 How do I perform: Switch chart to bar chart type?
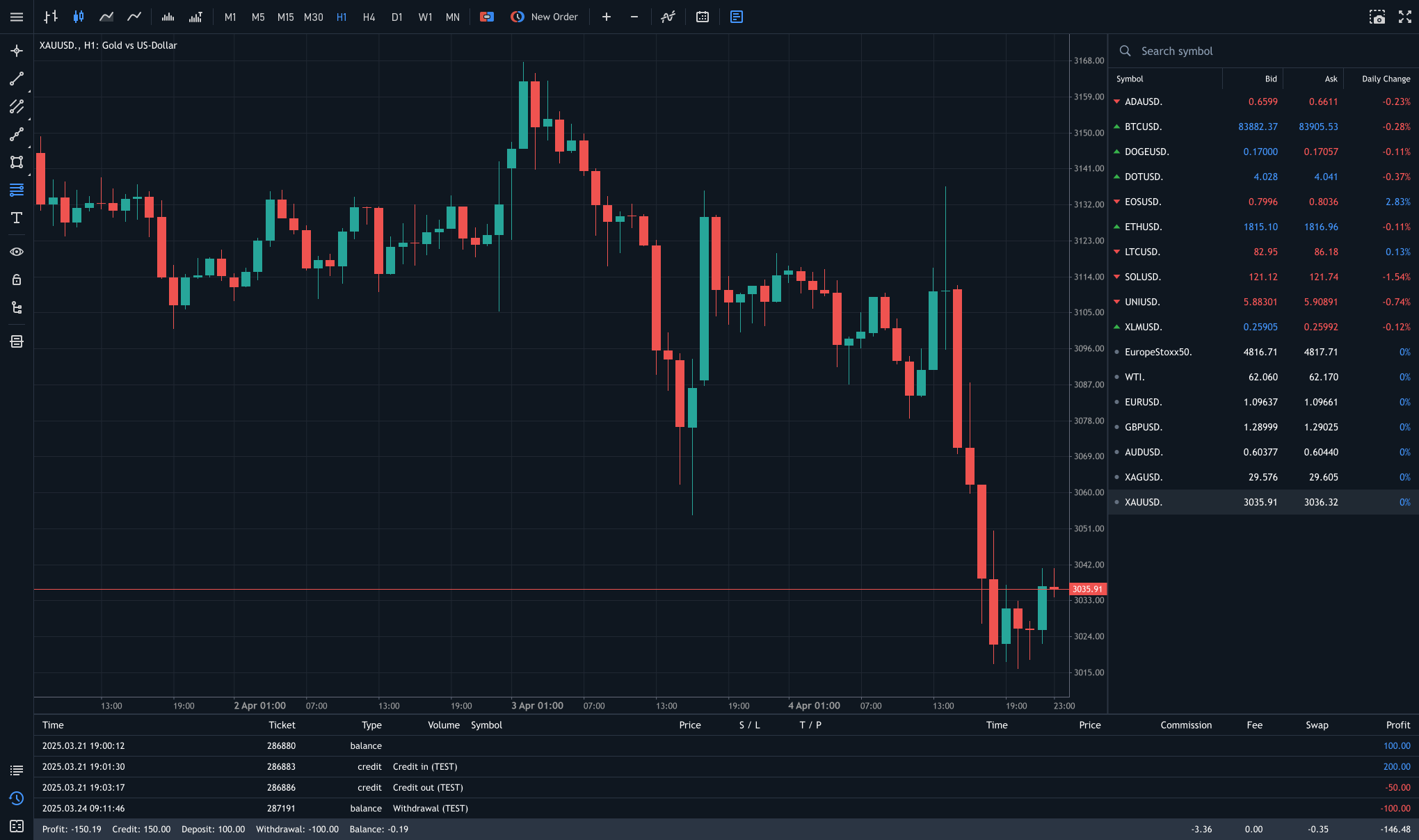pos(51,17)
